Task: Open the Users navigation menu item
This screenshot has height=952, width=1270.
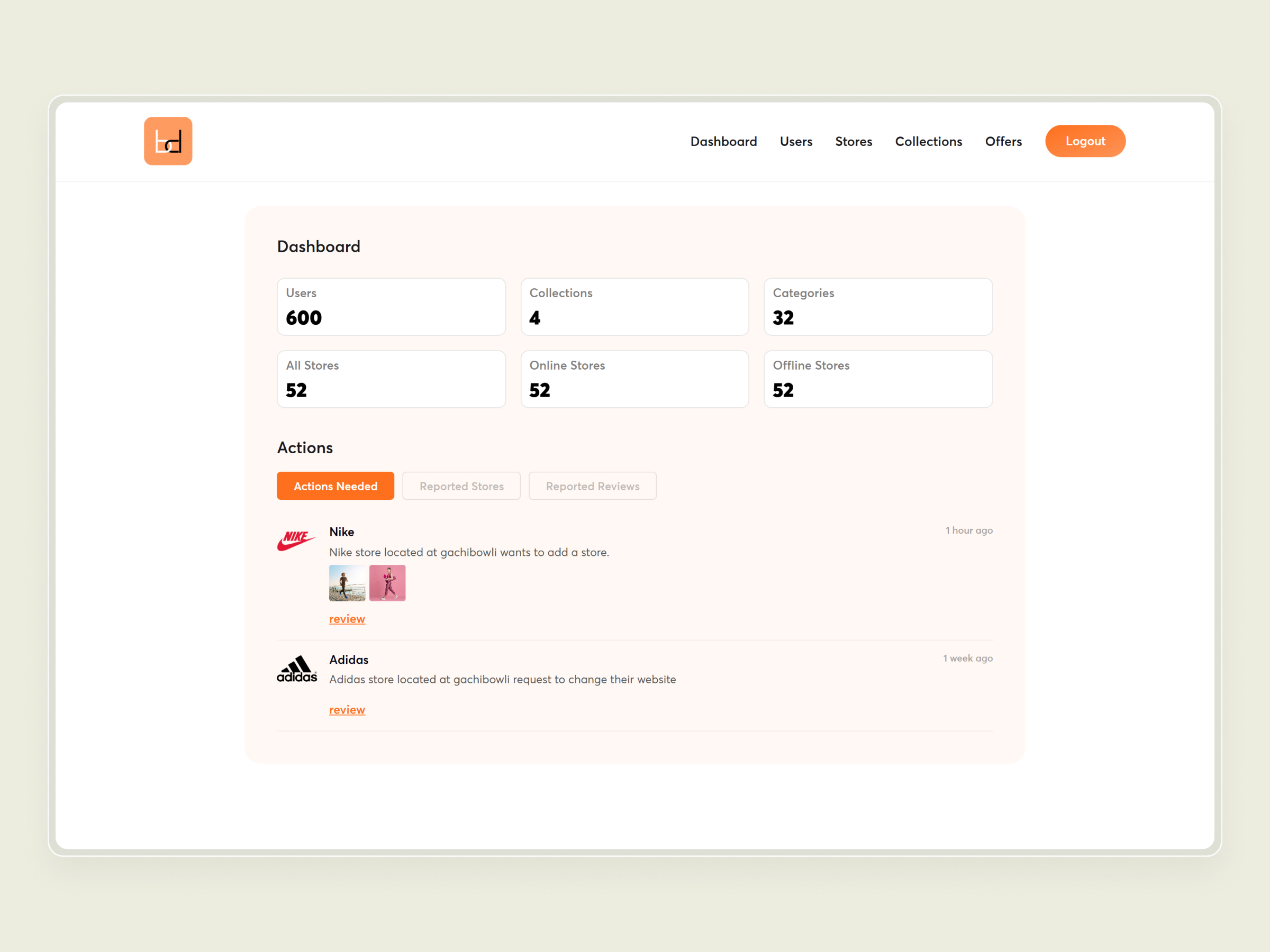Action: click(x=796, y=141)
